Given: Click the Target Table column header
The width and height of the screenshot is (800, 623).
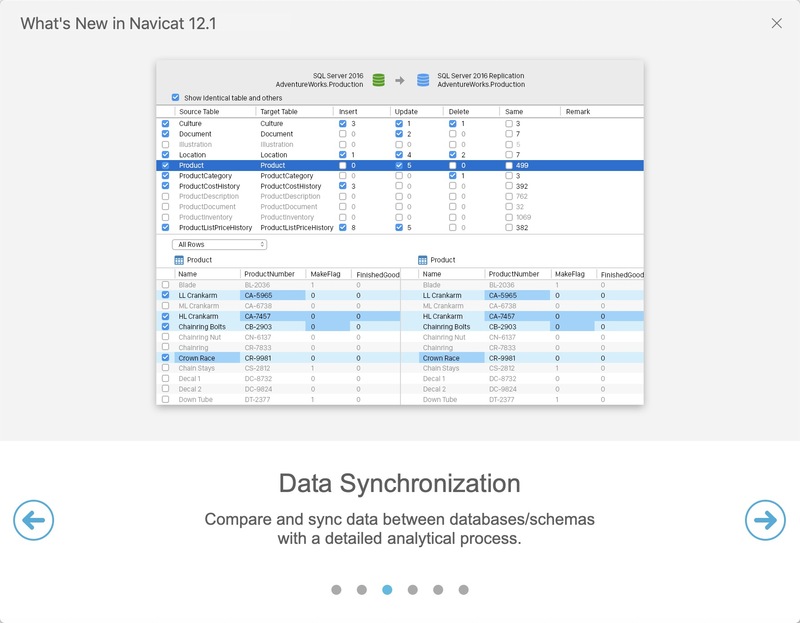Looking at the screenshot, I should [x=279, y=112].
